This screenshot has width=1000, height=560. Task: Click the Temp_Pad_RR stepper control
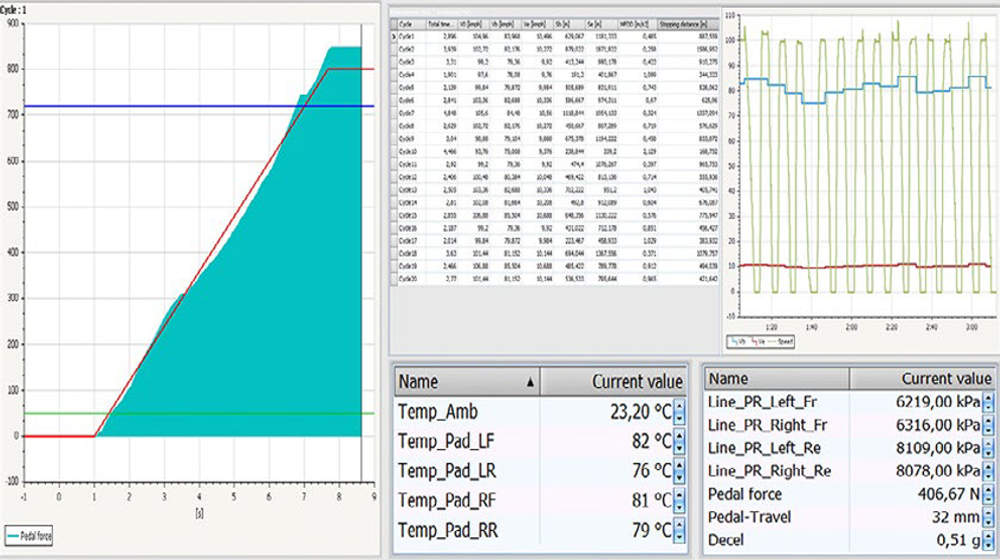679,530
